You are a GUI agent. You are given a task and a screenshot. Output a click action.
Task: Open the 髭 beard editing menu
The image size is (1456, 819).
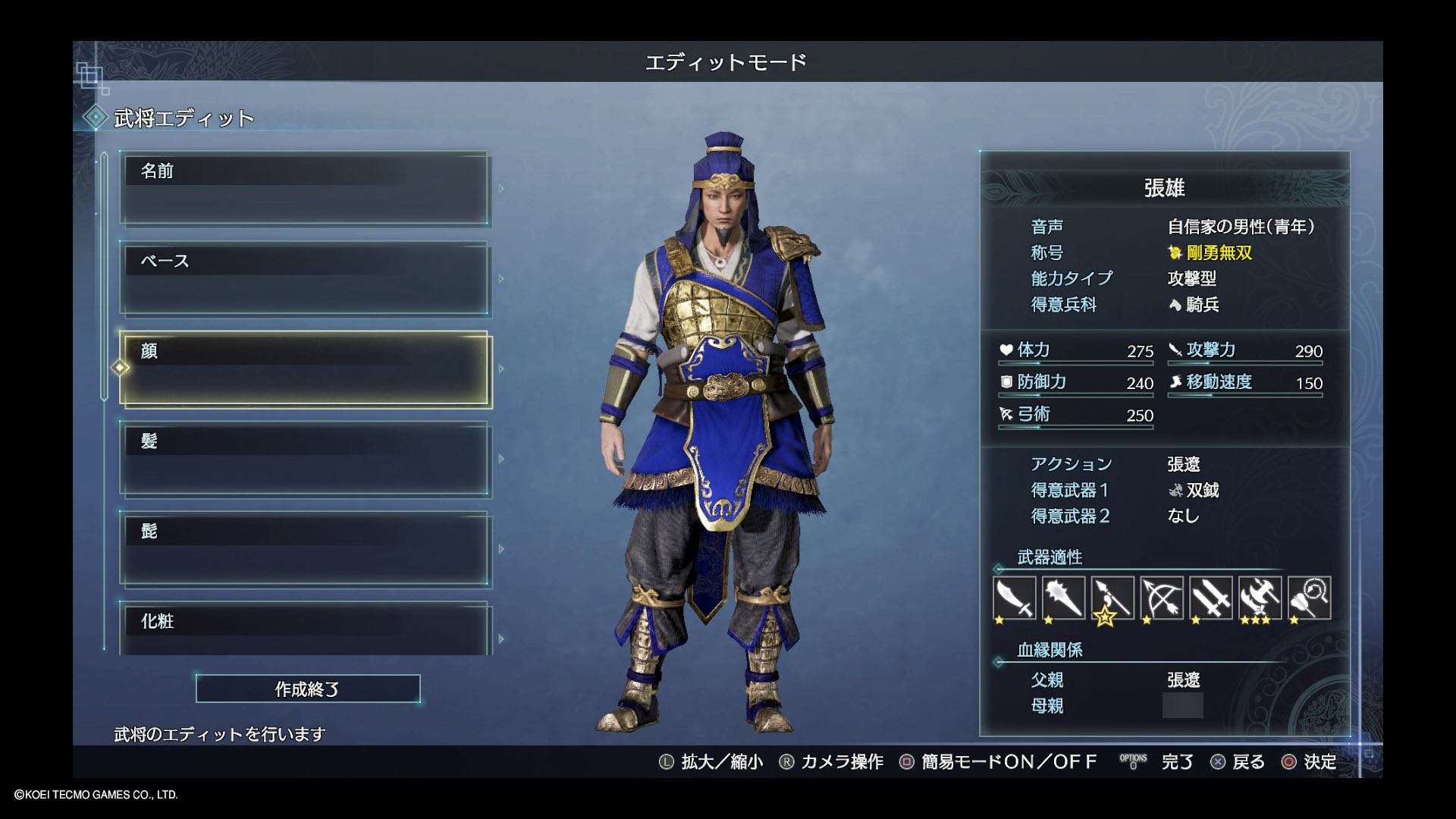click(305, 549)
